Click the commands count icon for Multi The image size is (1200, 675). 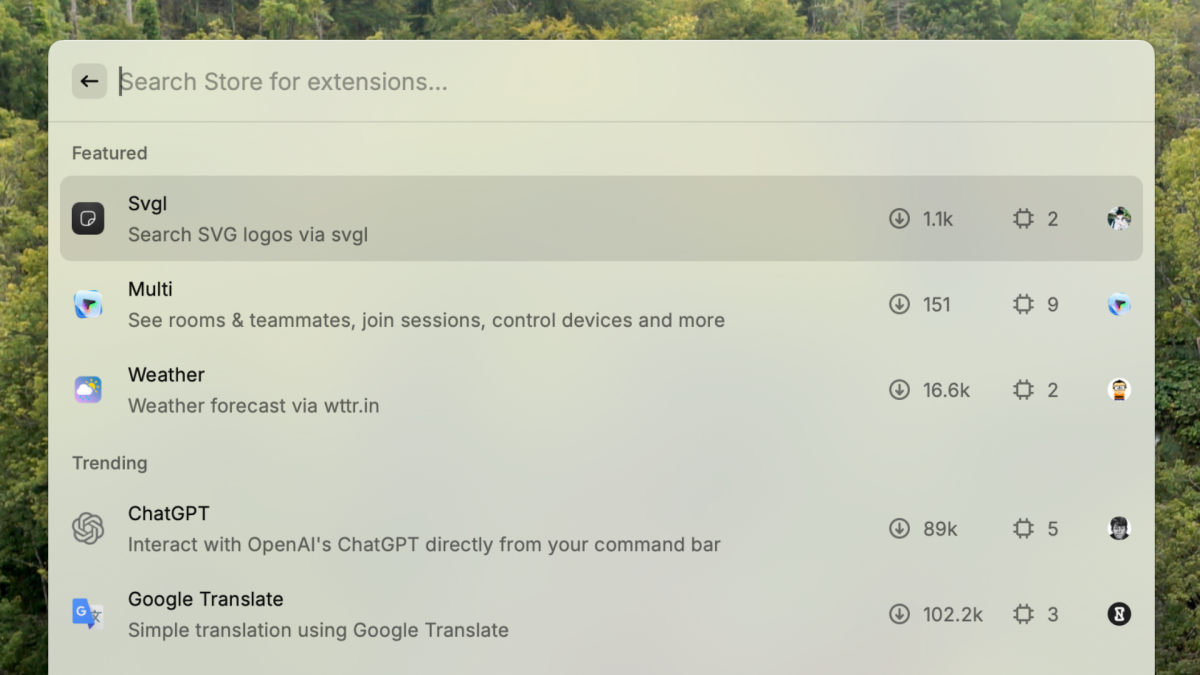pos(1023,304)
